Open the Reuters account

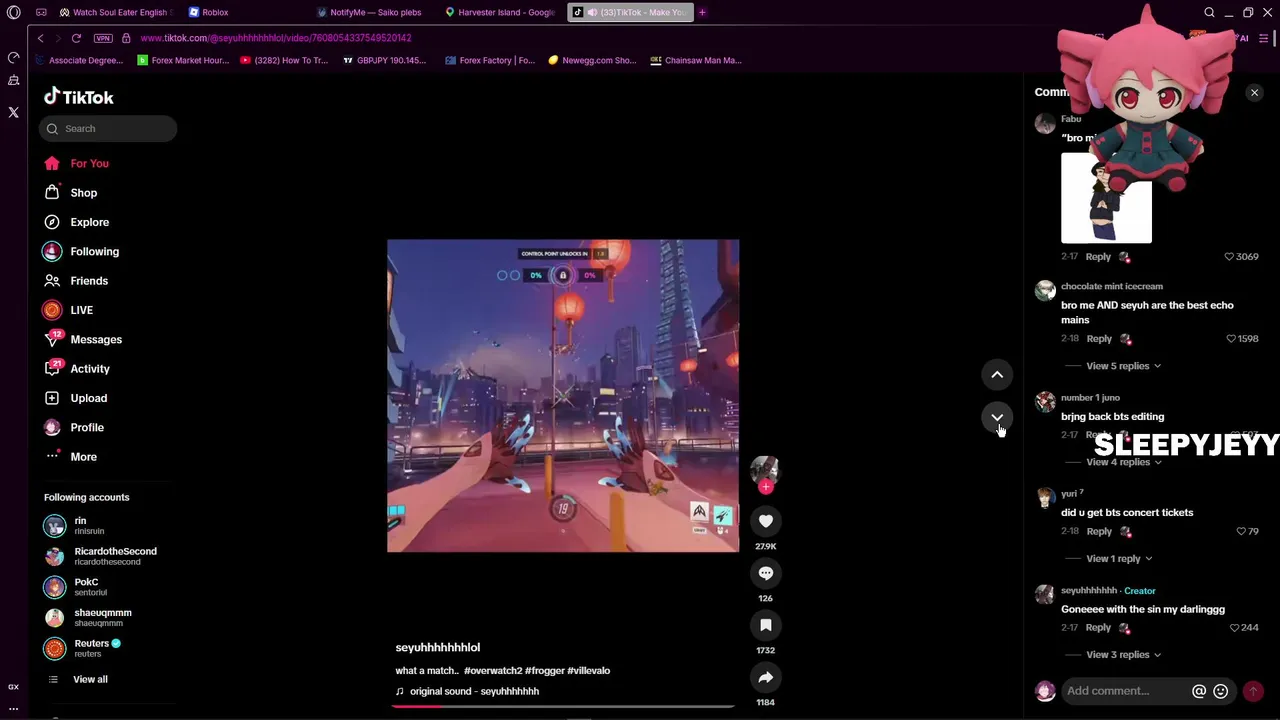(x=92, y=648)
